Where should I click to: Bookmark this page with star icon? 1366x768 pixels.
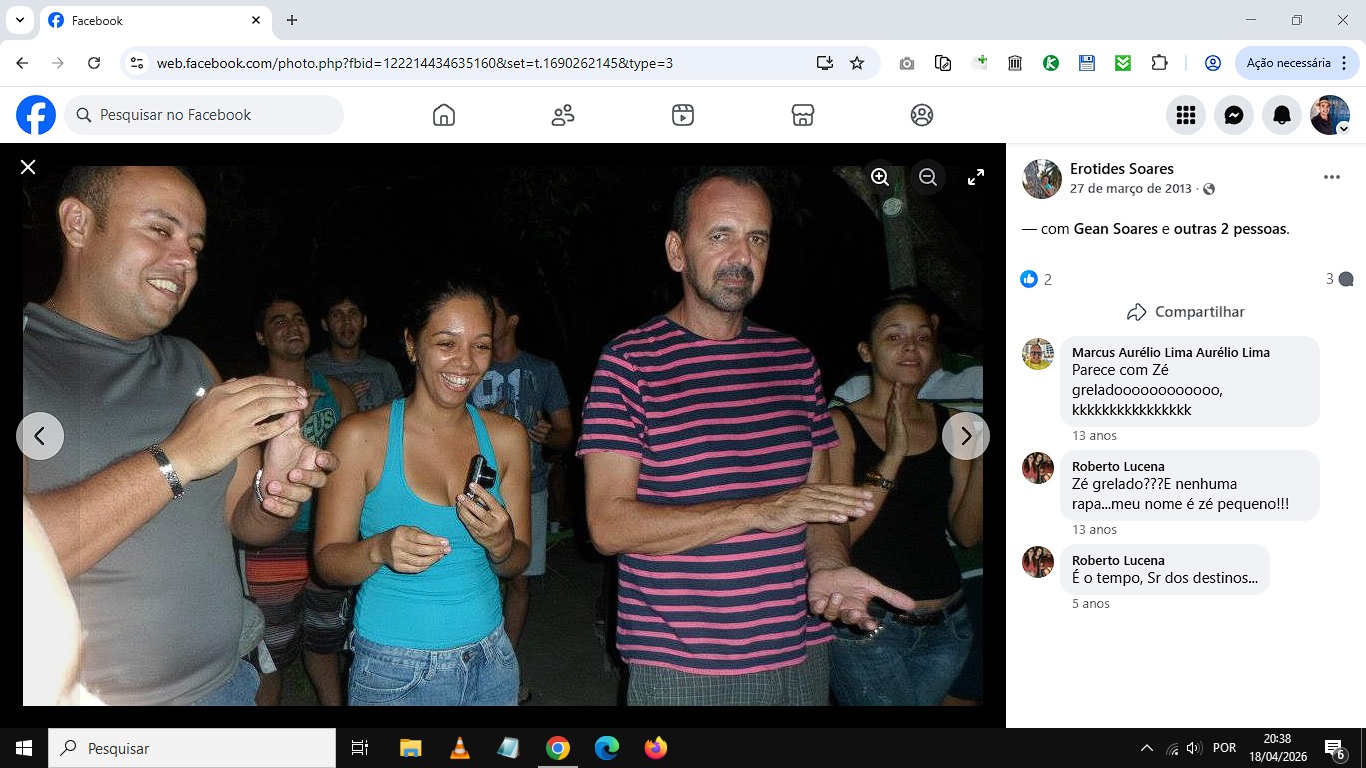coord(857,63)
